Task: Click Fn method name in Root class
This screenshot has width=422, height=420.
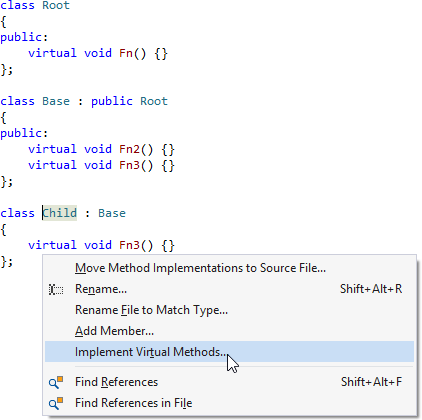Action: [x=126, y=53]
